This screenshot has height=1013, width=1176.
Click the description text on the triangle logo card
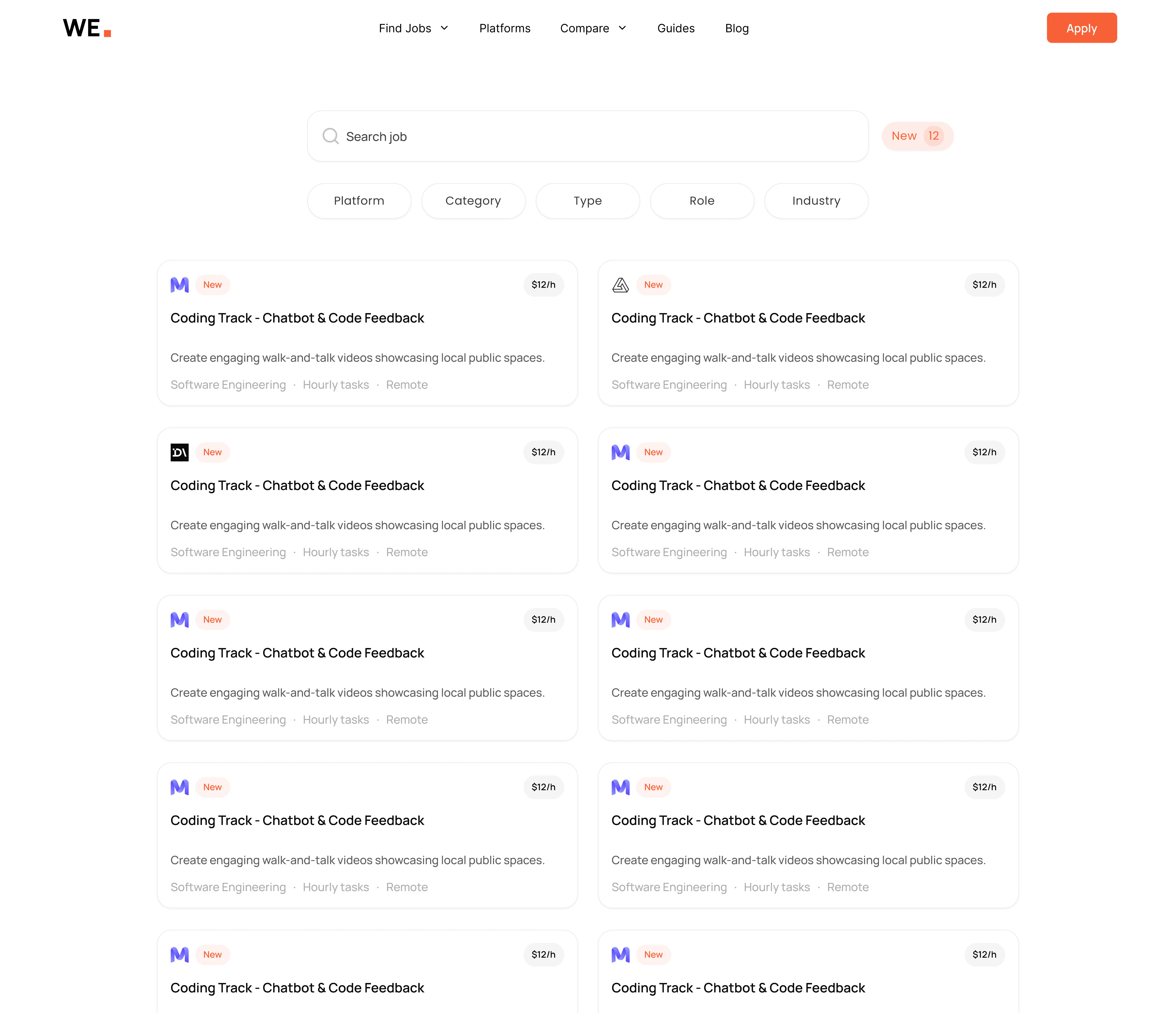tap(798, 358)
